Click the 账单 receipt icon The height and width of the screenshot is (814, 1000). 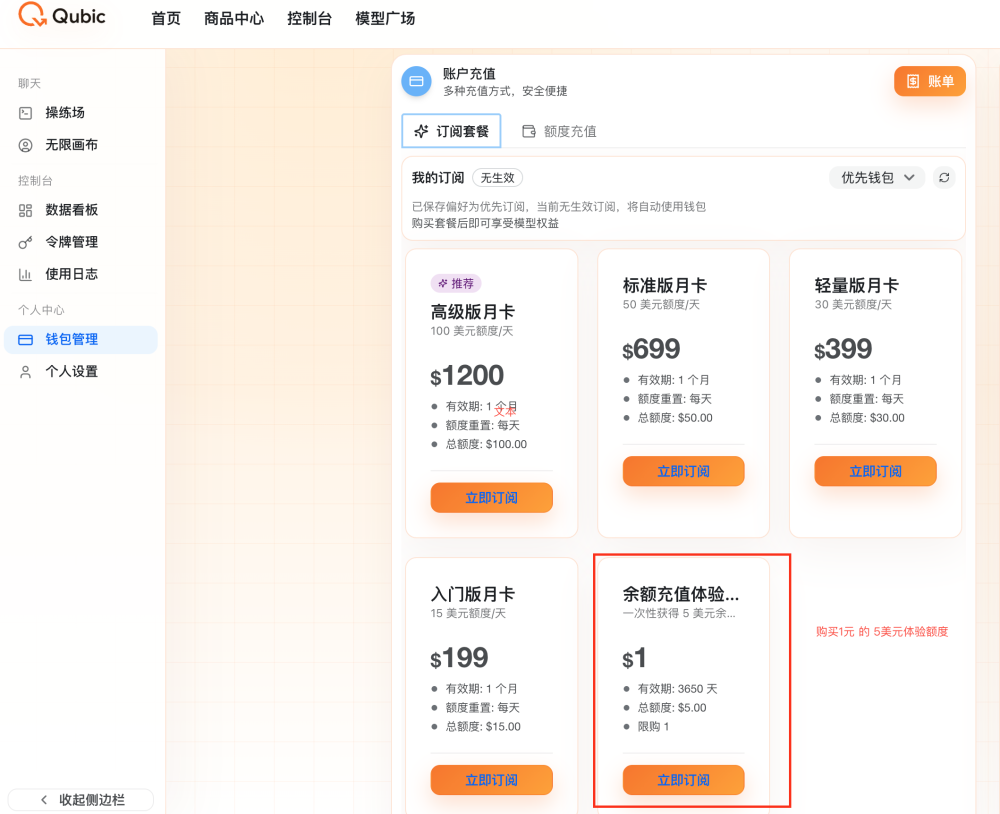pos(913,81)
